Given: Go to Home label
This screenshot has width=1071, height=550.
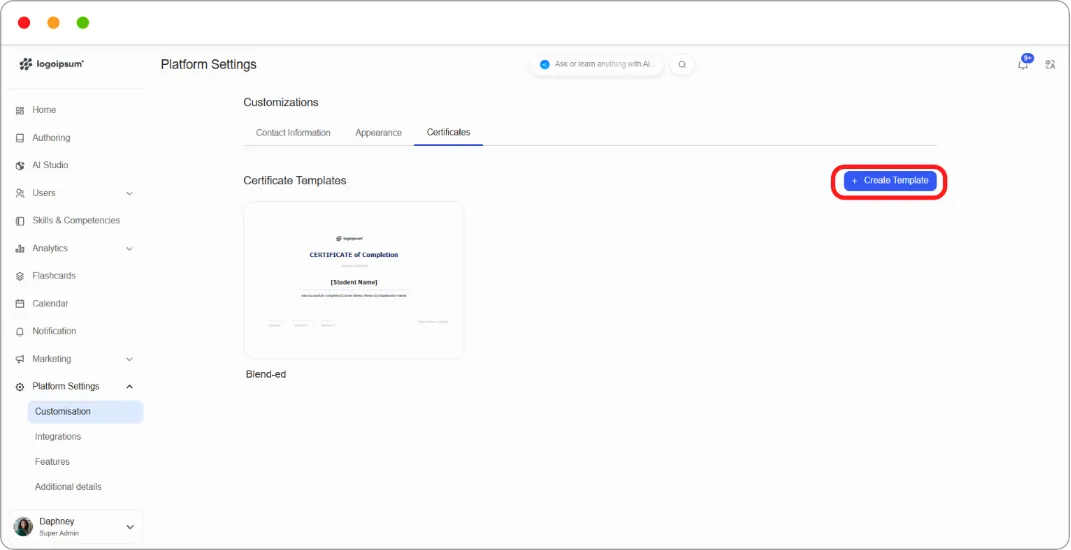Looking at the screenshot, I should click(44, 110).
